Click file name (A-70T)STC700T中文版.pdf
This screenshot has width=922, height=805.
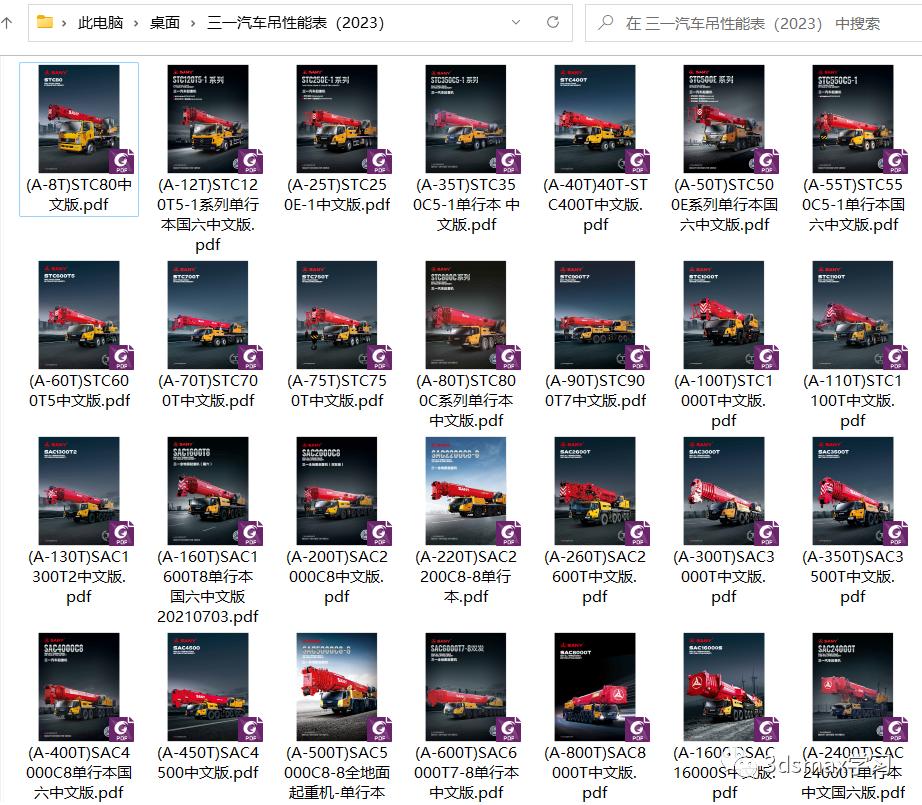coord(208,390)
